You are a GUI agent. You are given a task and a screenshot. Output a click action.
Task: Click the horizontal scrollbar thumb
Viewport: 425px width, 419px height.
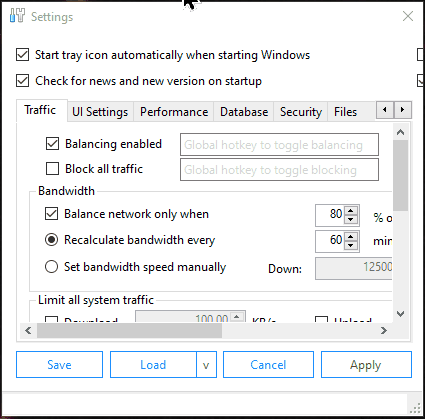(129, 330)
